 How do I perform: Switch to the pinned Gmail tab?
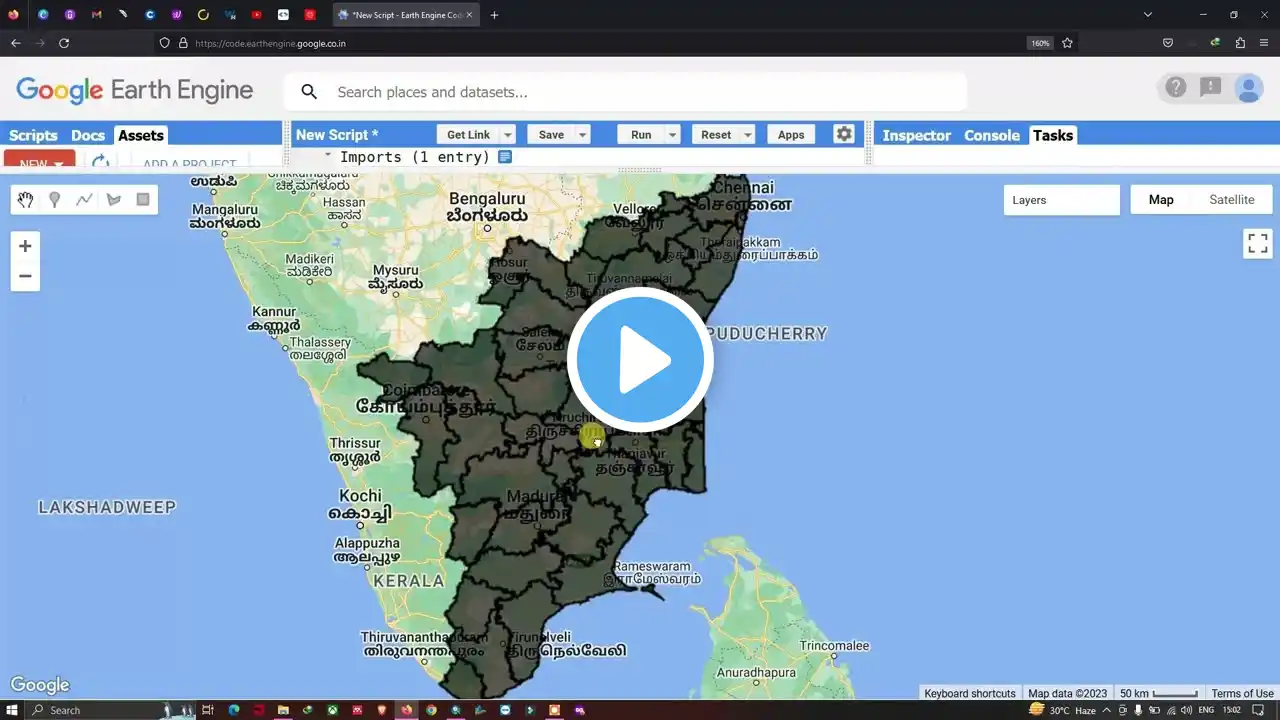click(x=96, y=15)
